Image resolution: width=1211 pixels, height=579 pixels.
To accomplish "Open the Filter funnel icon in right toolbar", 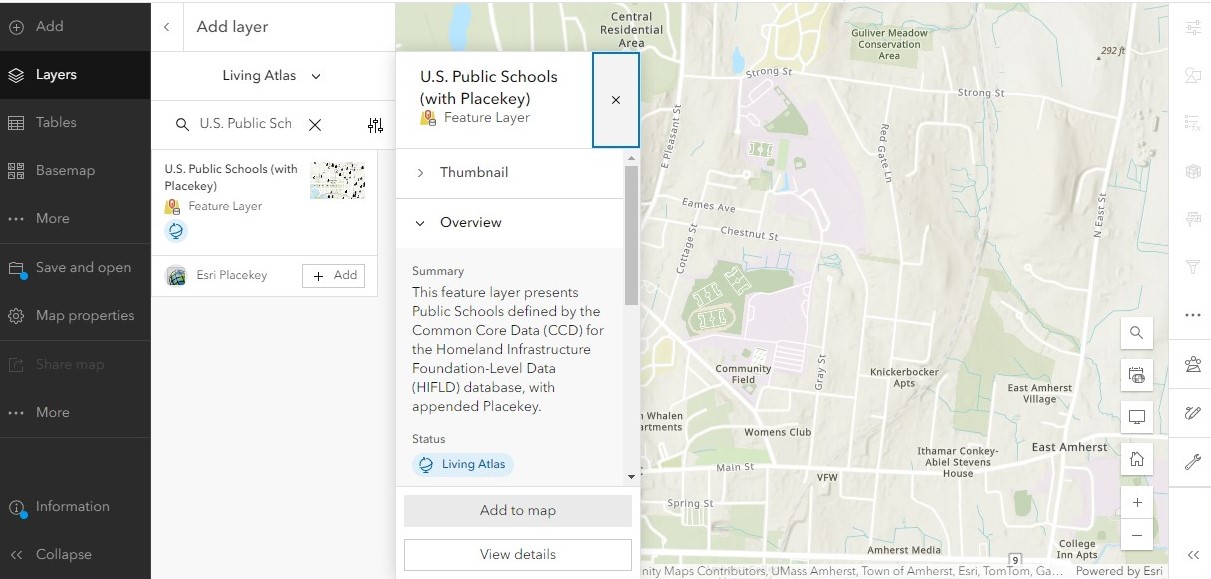I will (x=1192, y=267).
